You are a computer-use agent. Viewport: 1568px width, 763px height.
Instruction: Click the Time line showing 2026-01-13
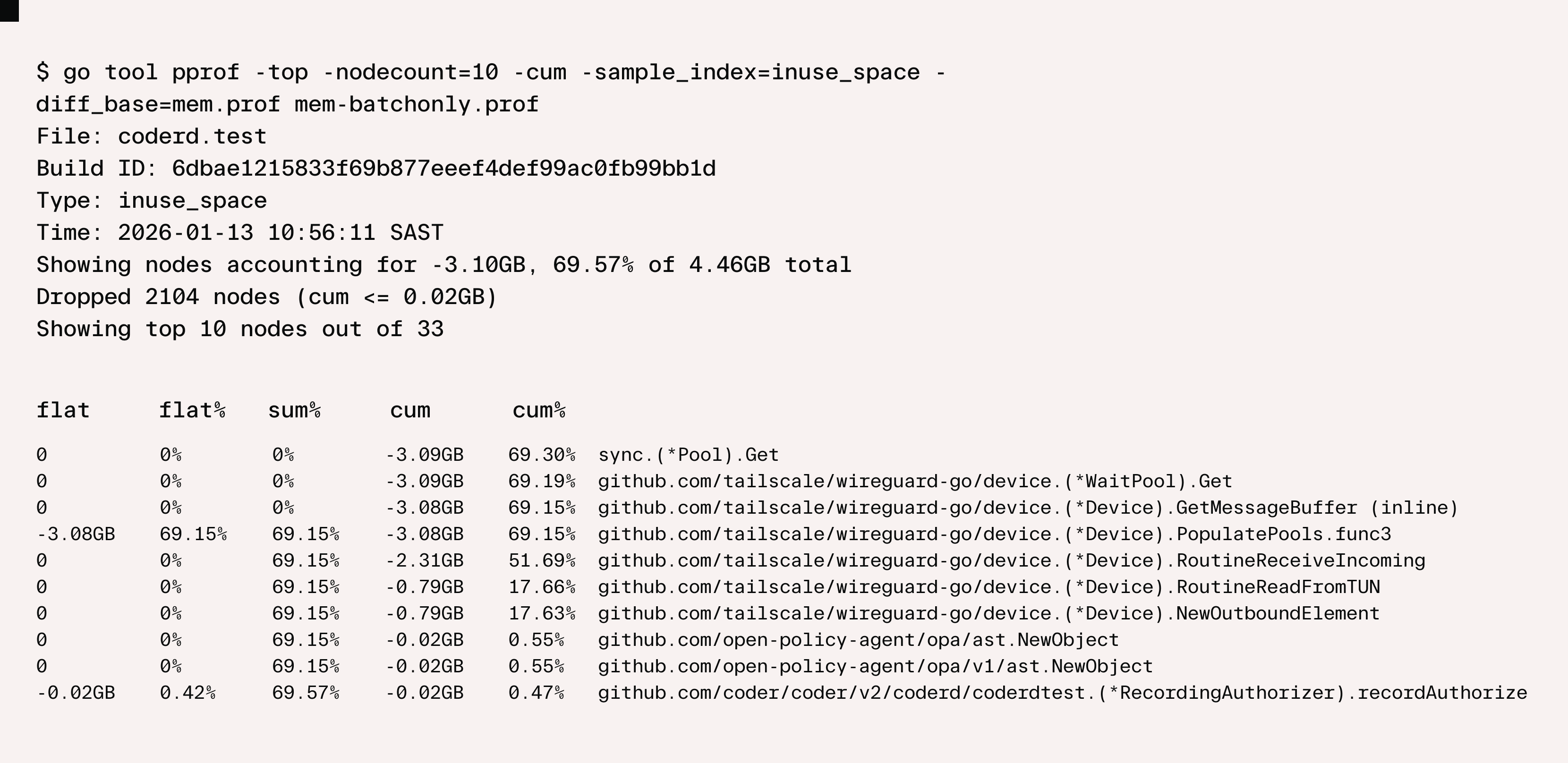pos(240,233)
